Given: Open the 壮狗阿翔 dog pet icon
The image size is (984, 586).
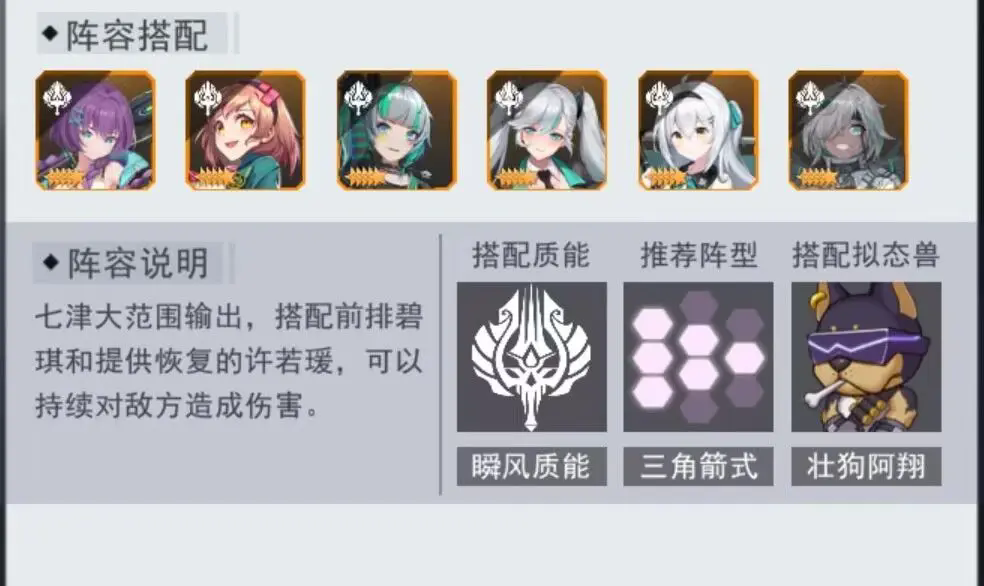Looking at the screenshot, I should tap(866, 357).
